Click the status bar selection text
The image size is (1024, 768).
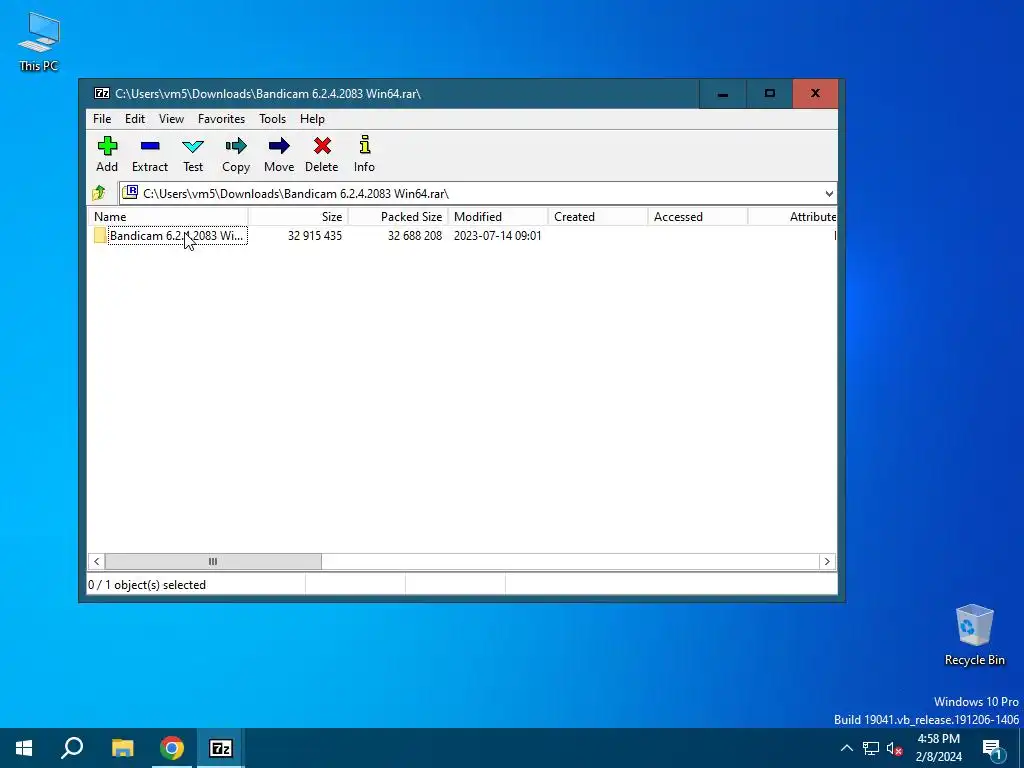pos(147,585)
